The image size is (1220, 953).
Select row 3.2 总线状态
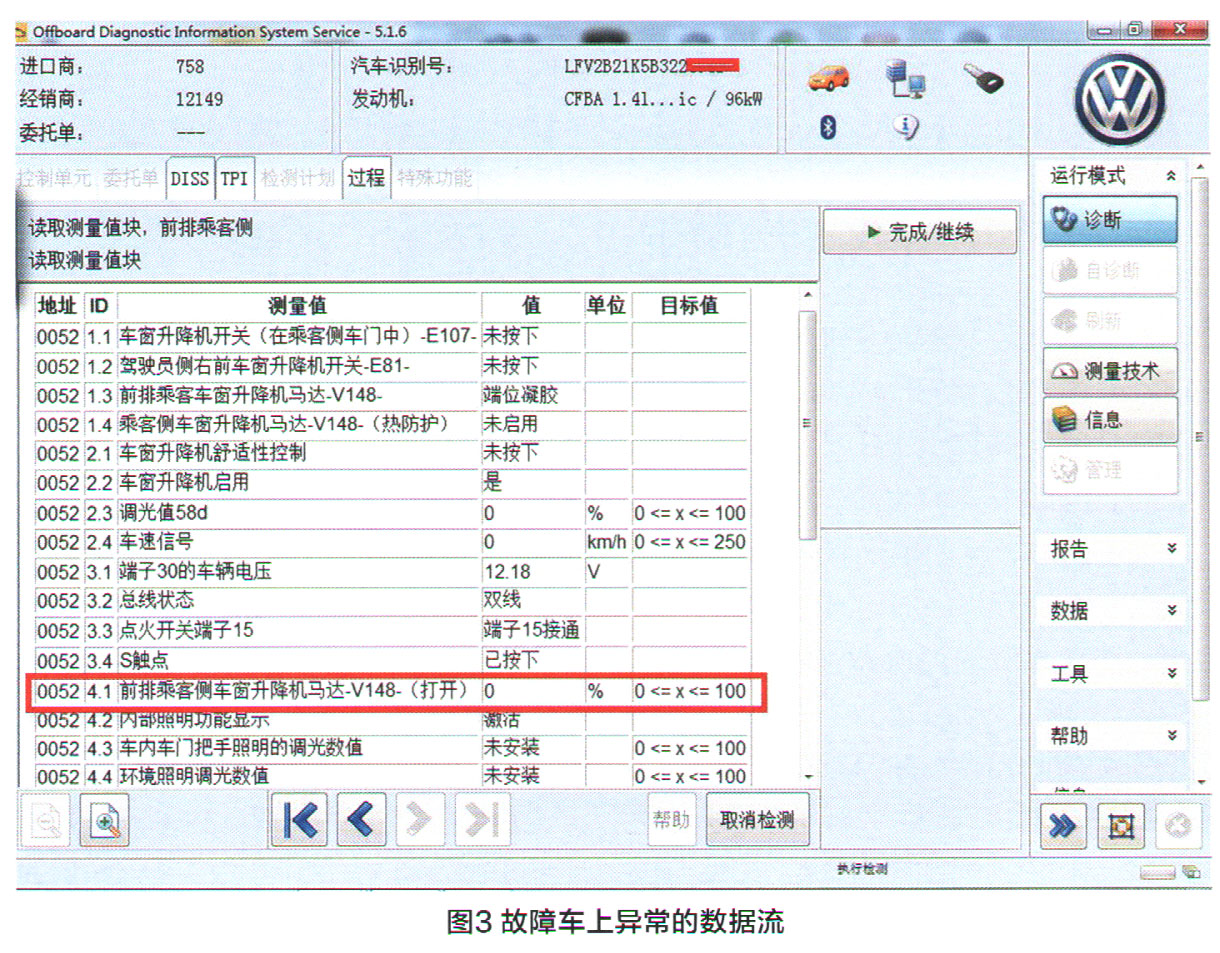(391, 600)
